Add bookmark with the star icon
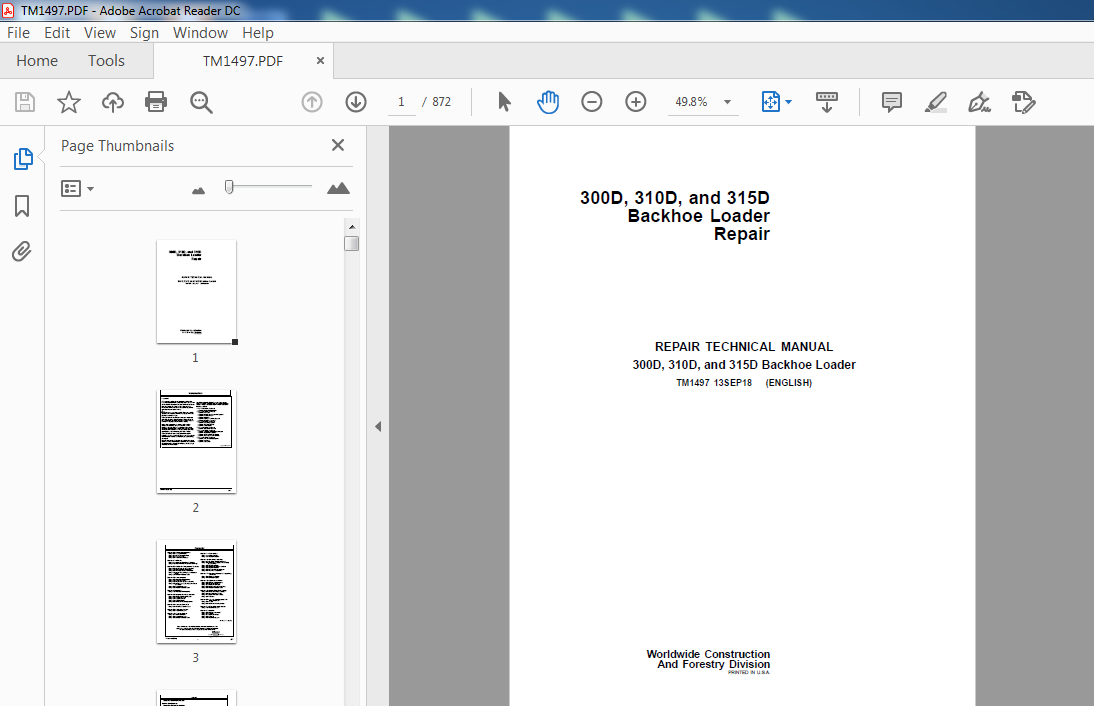This screenshot has height=706, width=1094. pos(68,102)
